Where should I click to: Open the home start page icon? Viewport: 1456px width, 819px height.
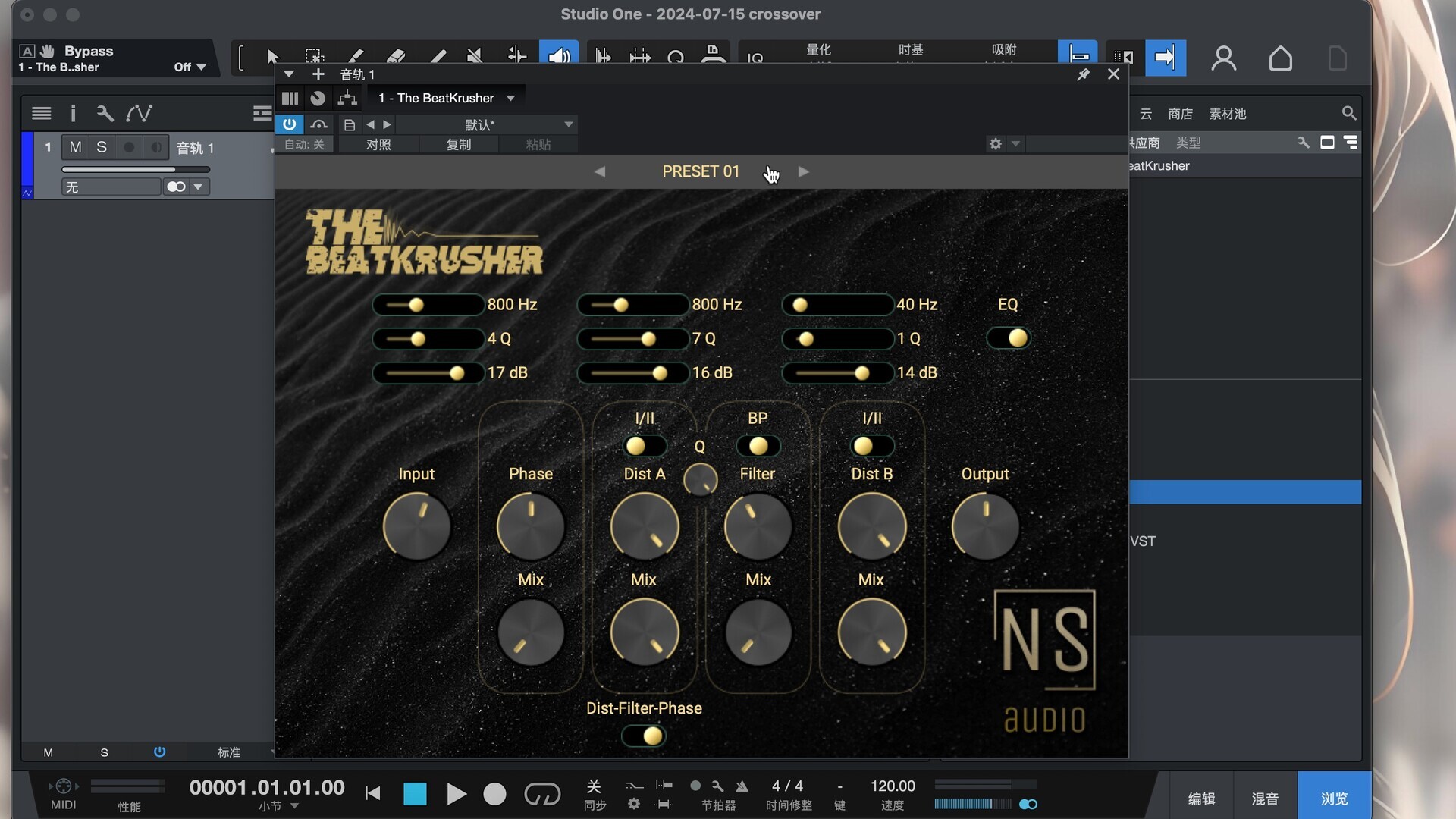tap(1280, 58)
